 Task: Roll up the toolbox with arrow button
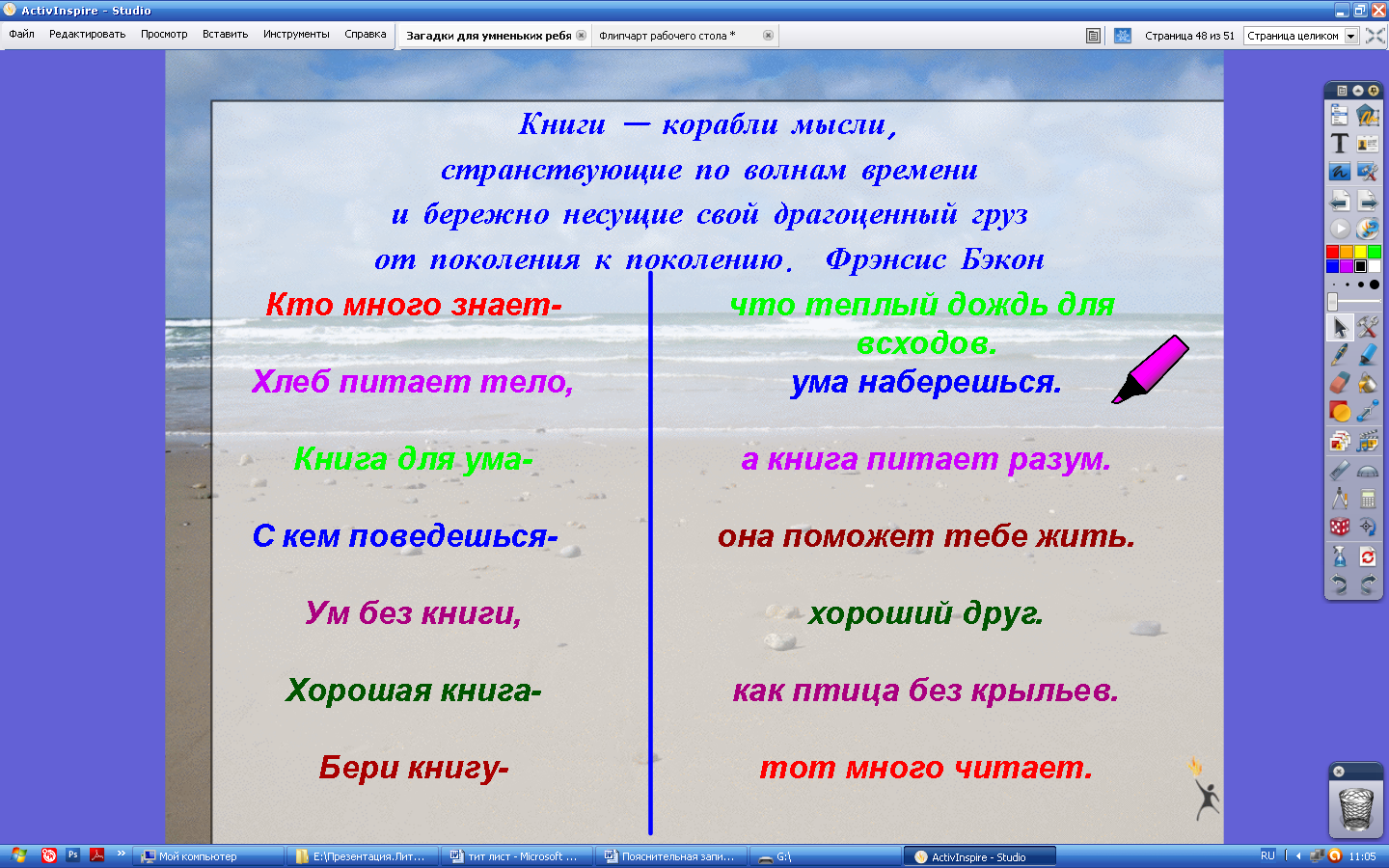tap(1358, 91)
